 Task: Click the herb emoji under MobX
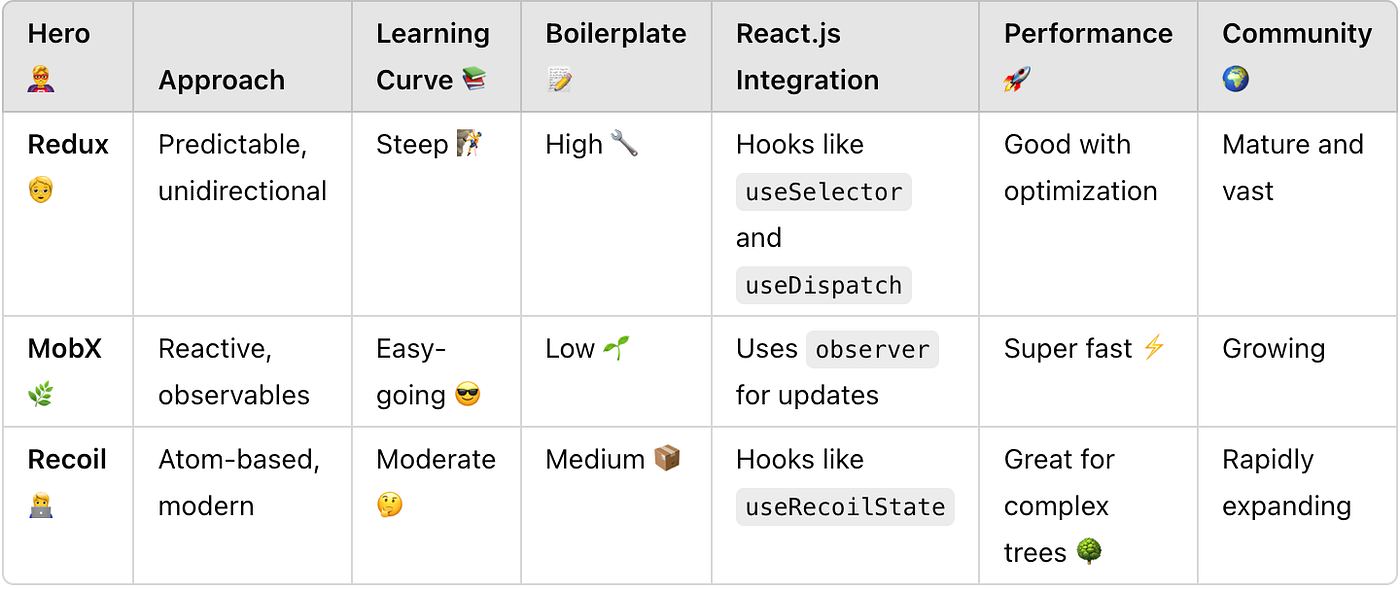click(41, 395)
